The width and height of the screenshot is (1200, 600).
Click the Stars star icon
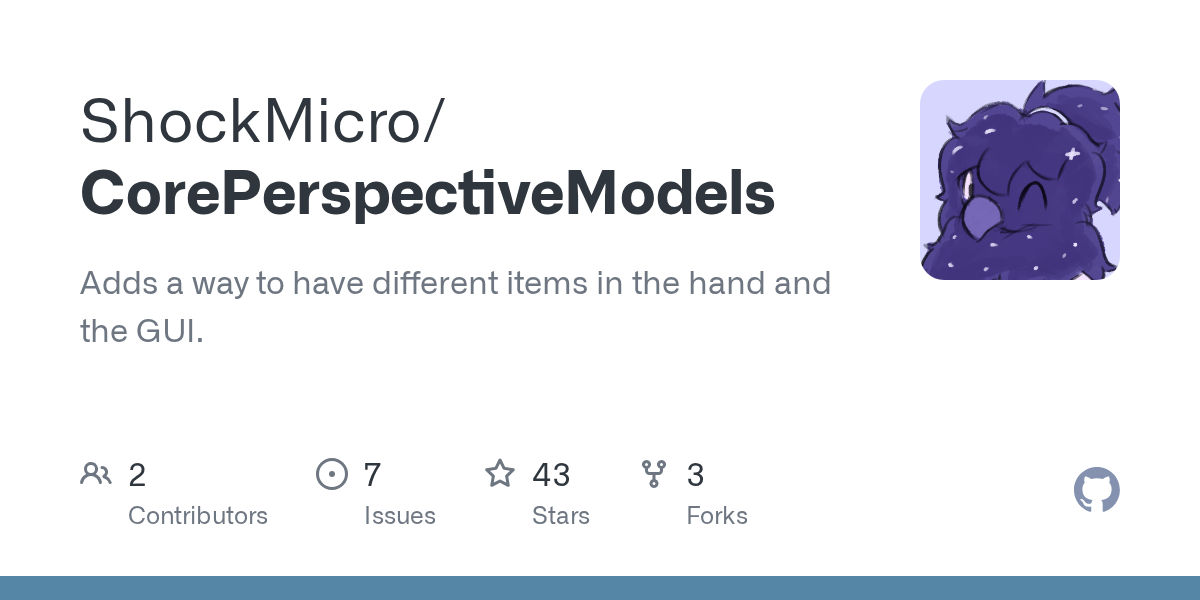coord(500,473)
